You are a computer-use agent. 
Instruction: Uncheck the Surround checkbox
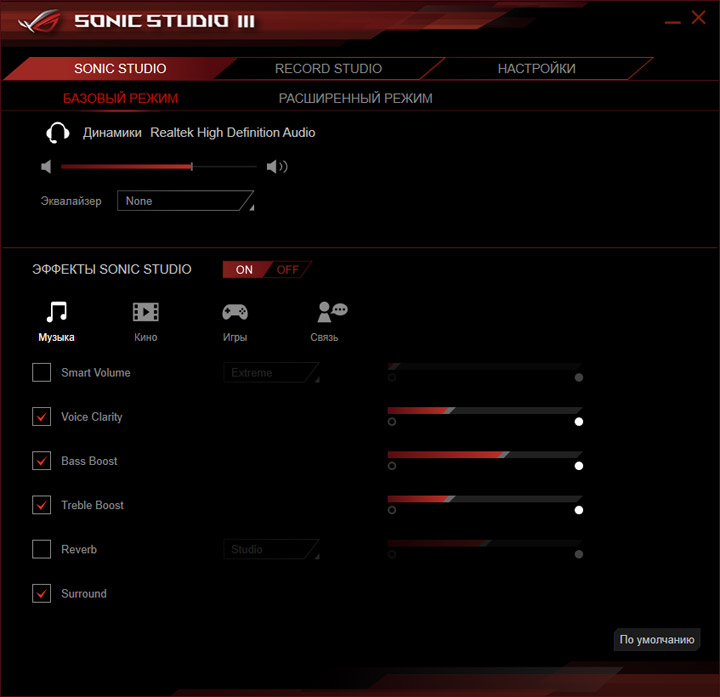(x=41, y=593)
